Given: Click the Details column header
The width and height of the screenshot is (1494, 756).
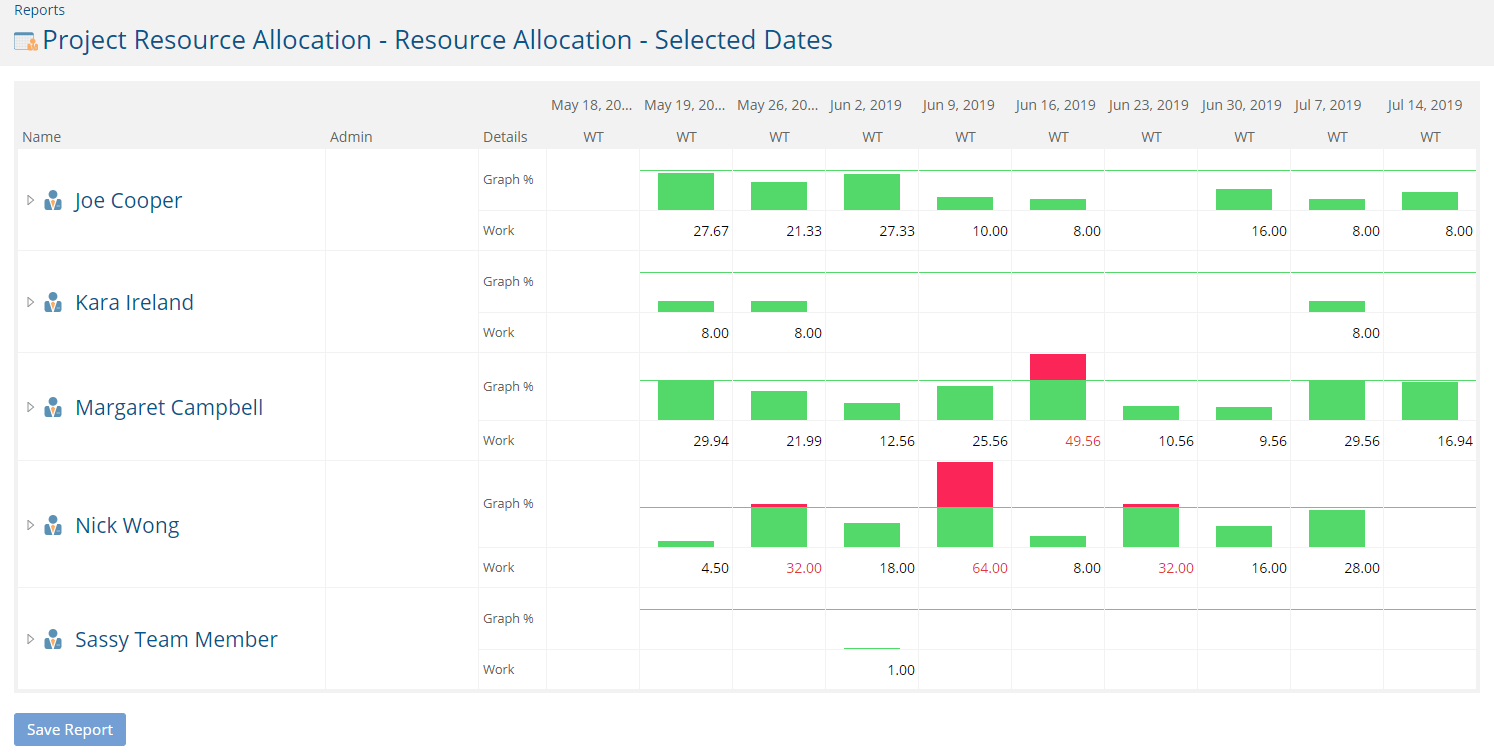Looking at the screenshot, I should coord(505,137).
